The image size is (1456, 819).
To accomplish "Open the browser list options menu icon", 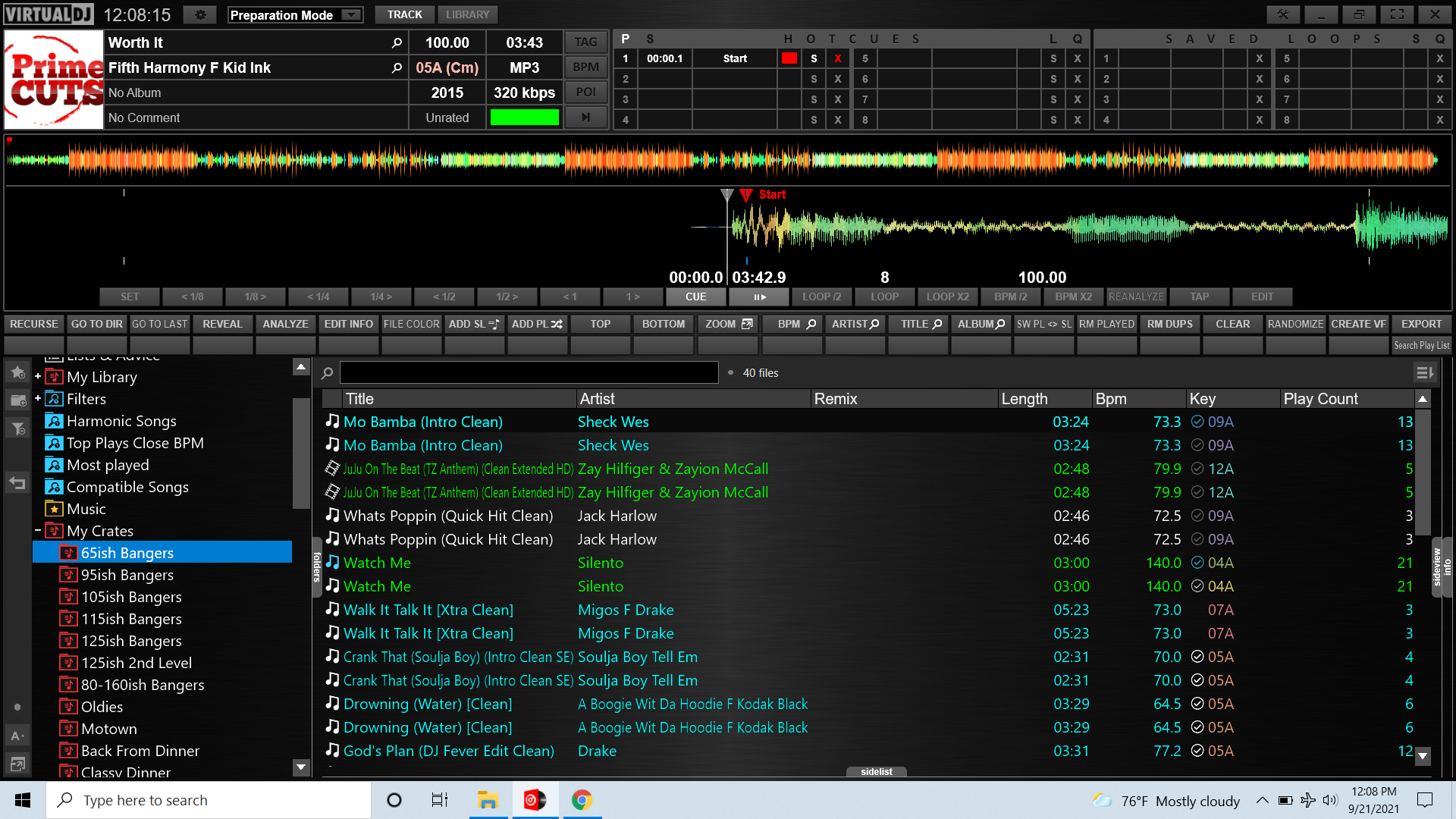I will tap(1424, 372).
